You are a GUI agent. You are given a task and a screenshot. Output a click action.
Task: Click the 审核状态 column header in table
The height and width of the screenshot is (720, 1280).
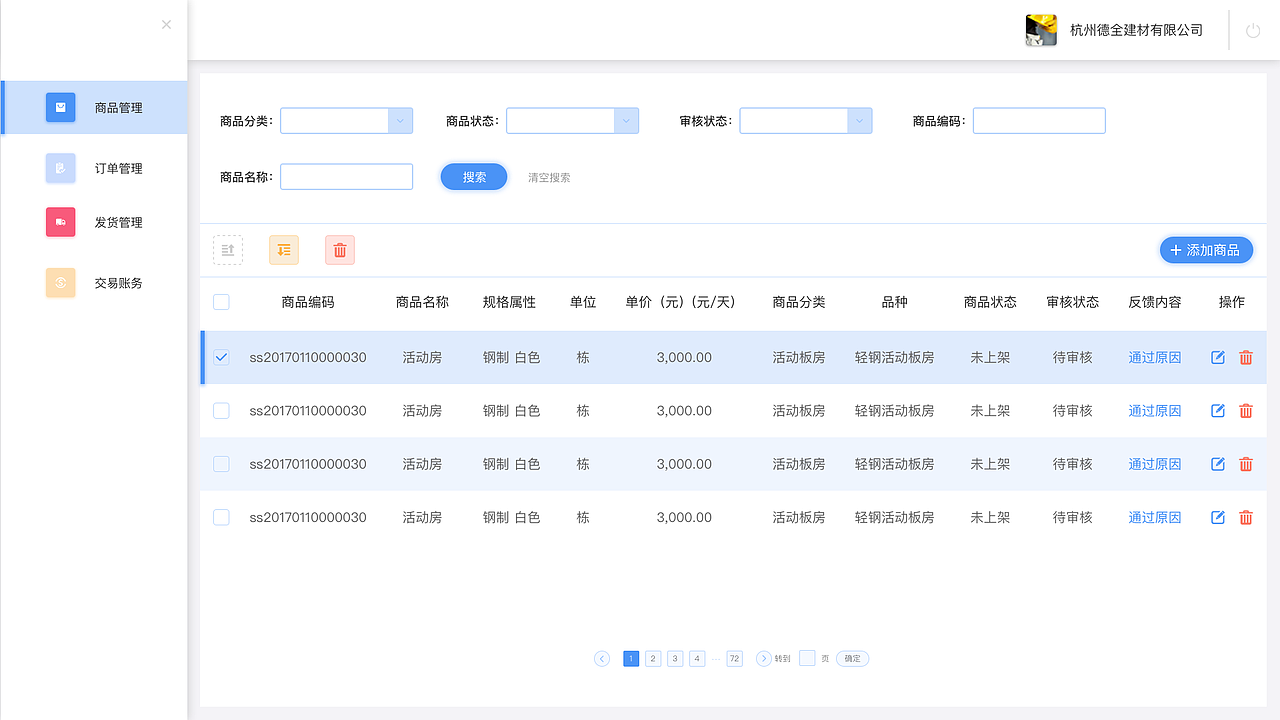[1073, 302]
